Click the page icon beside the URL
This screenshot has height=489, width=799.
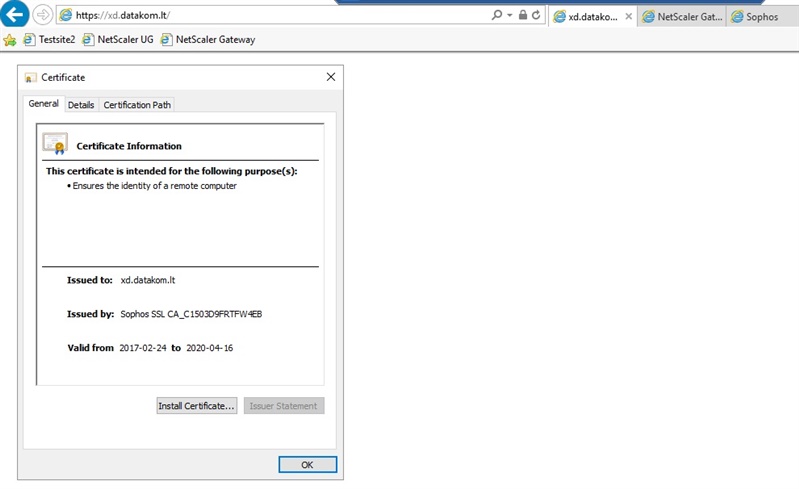click(66, 15)
